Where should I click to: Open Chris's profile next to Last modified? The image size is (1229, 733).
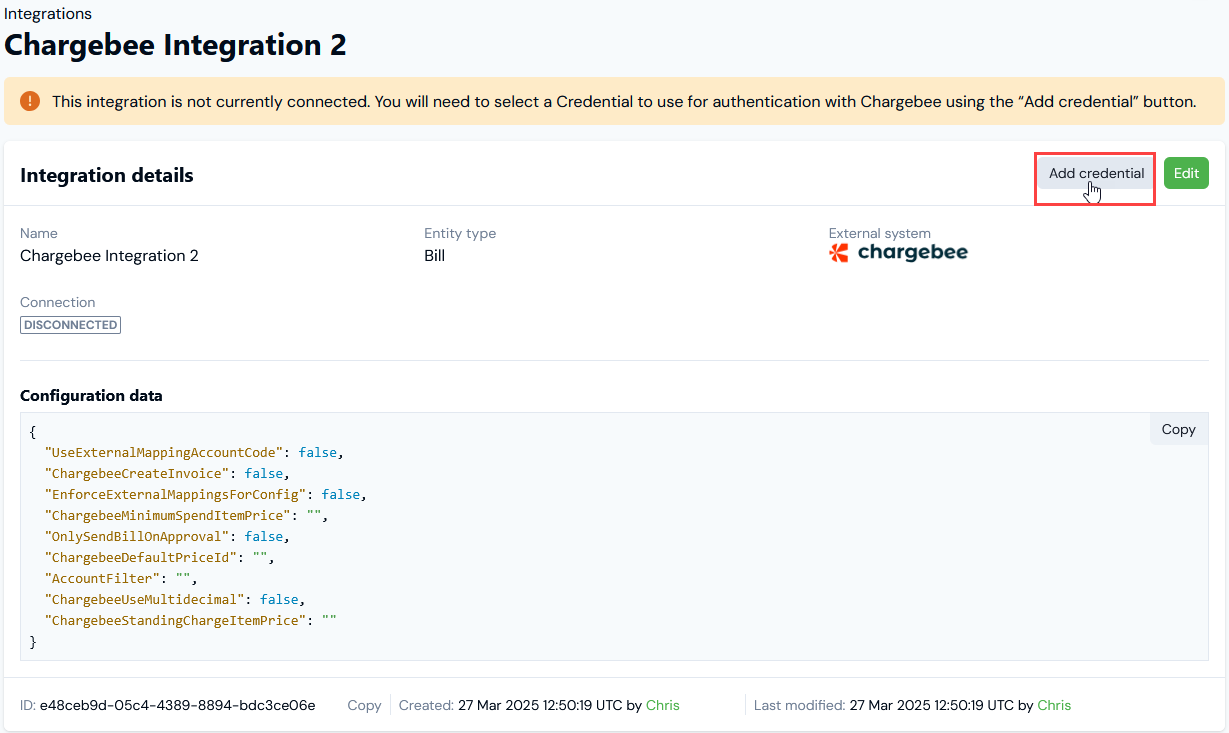tap(1054, 705)
